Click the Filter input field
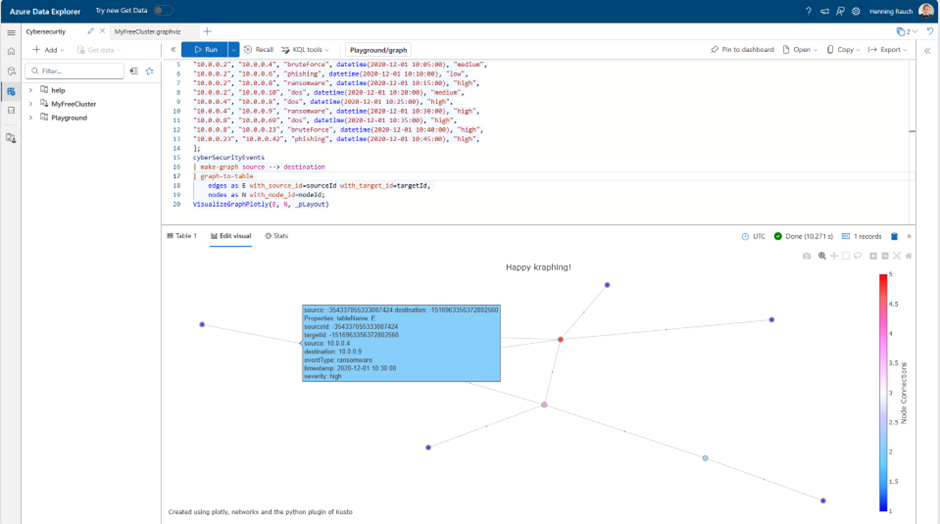940x524 pixels. (x=75, y=71)
